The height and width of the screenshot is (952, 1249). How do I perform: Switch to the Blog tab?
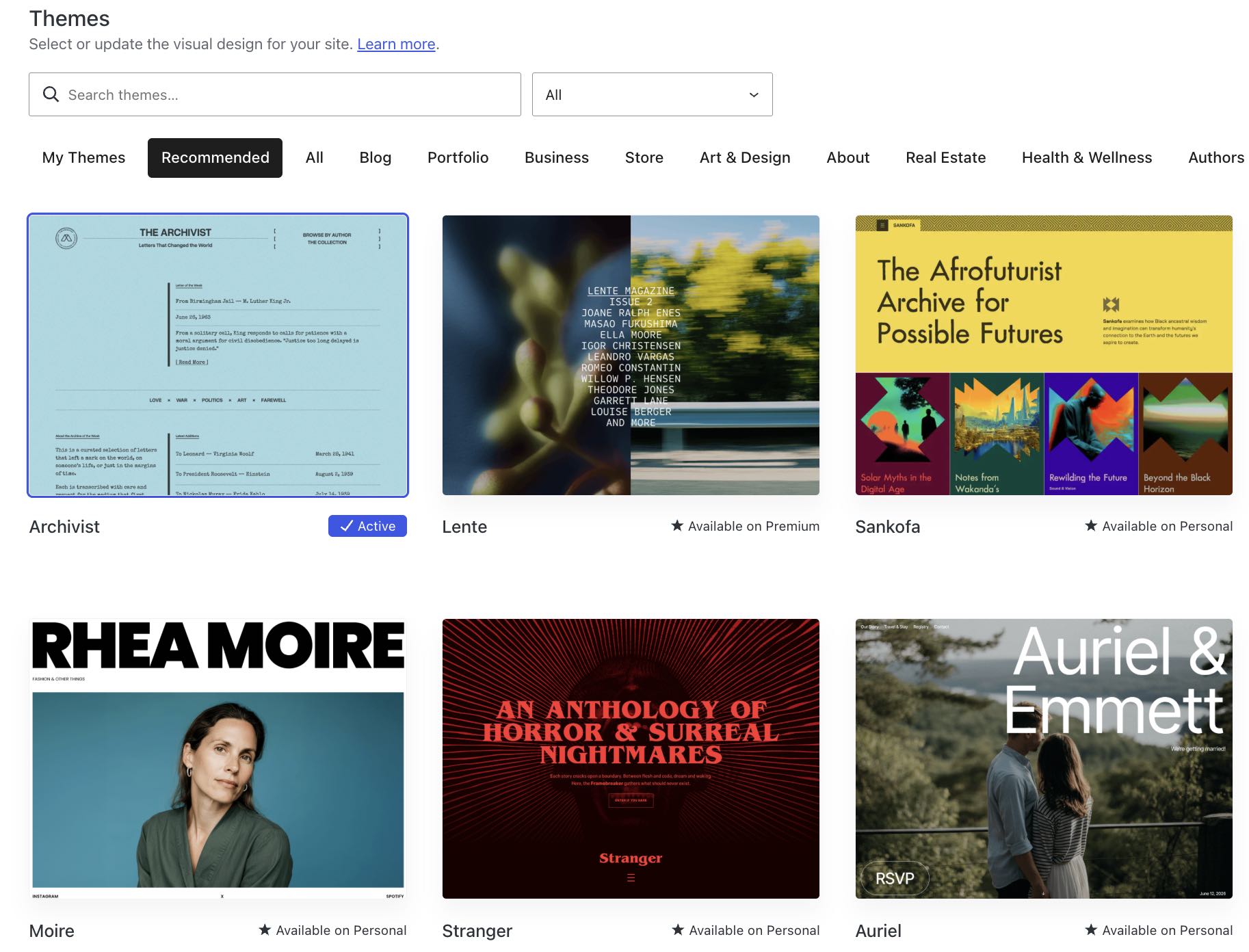click(376, 158)
